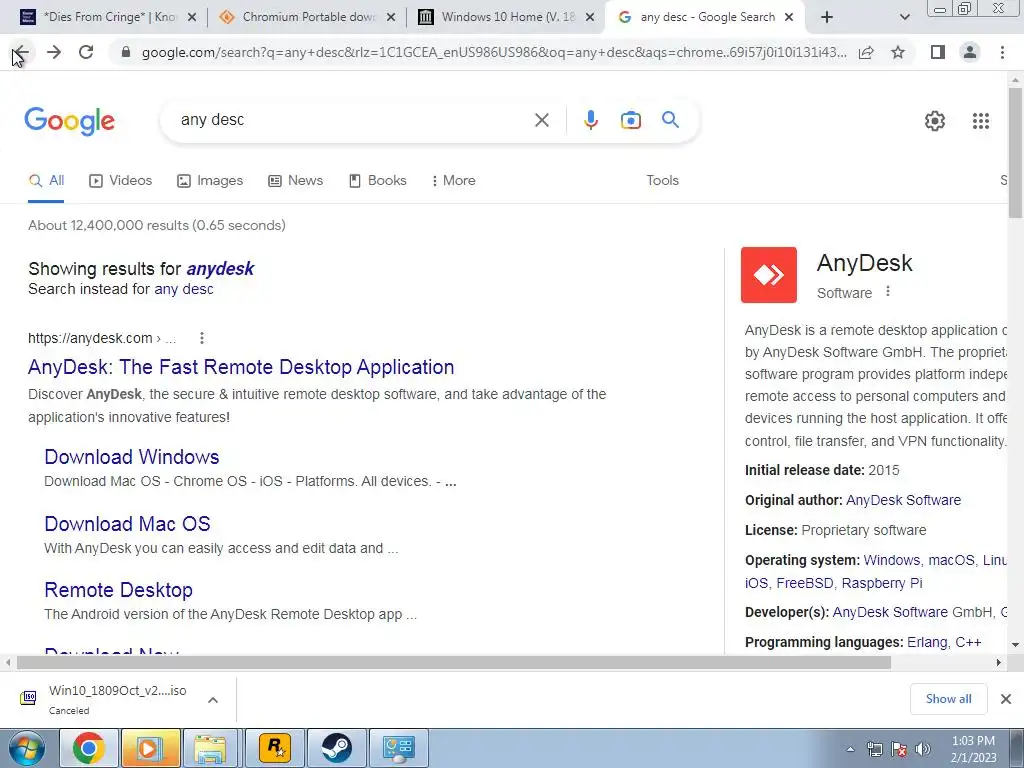
Task: Open search Tools
Action: (662, 181)
